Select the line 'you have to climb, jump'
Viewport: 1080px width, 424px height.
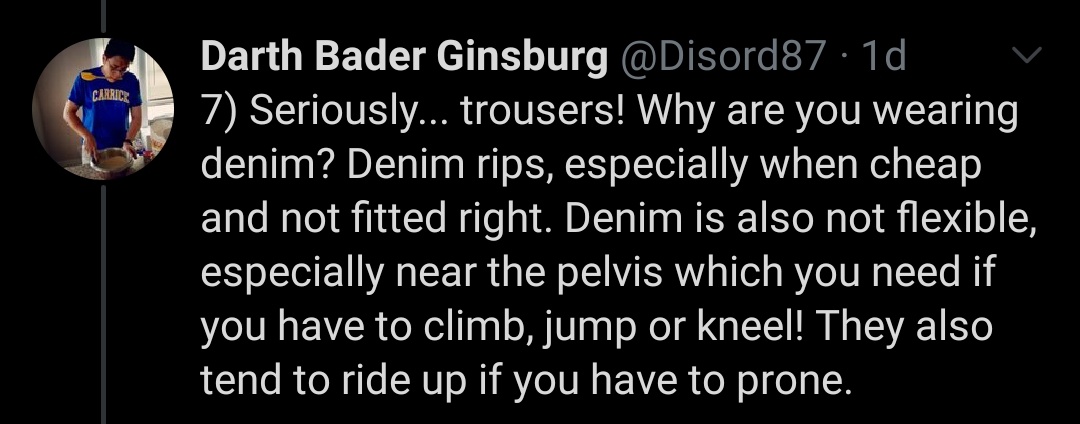pyautogui.click(x=596, y=326)
